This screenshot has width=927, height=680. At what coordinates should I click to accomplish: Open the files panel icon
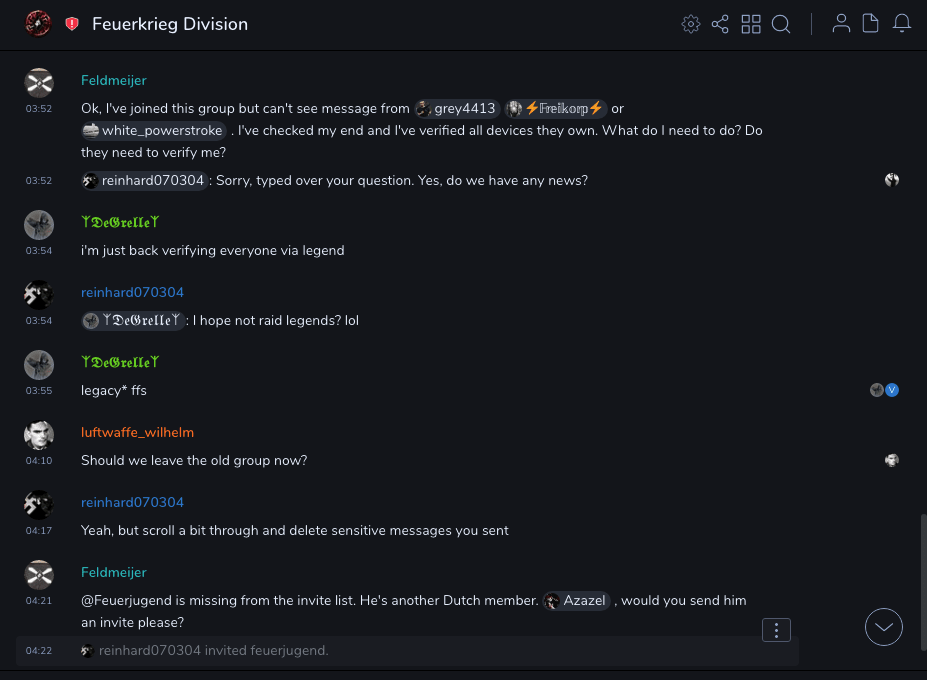(x=871, y=24)
